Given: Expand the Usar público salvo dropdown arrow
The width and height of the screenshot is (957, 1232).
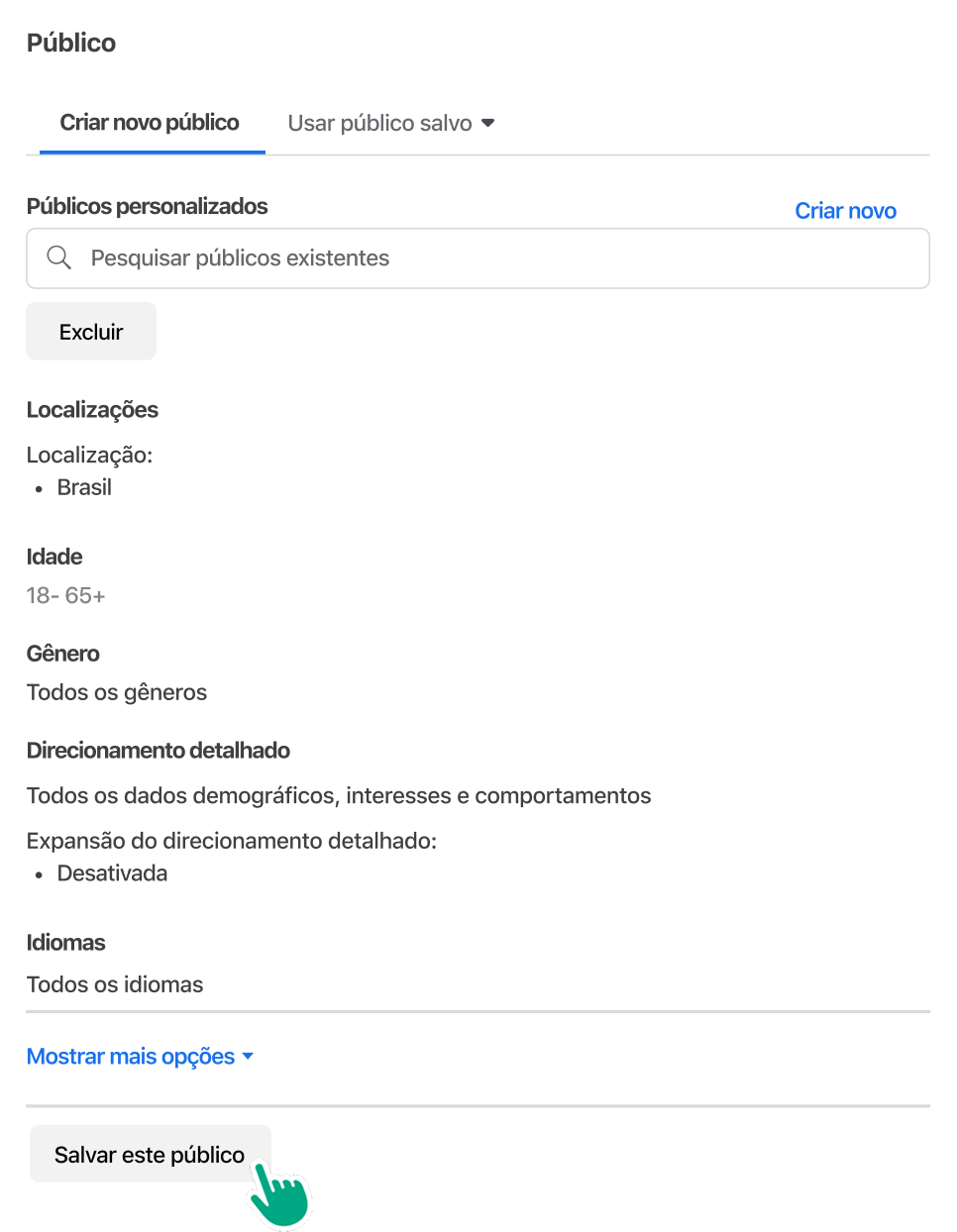Looking at the screenshot, I should click(x=487, y=123).
